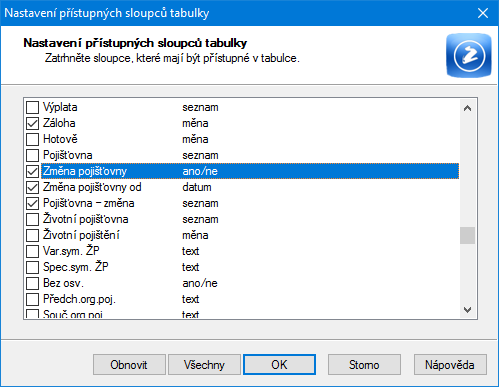Uncheck the Záloha column checkbox
The width and height of the screenshot is (499, 387).
[x=32, y=124]
